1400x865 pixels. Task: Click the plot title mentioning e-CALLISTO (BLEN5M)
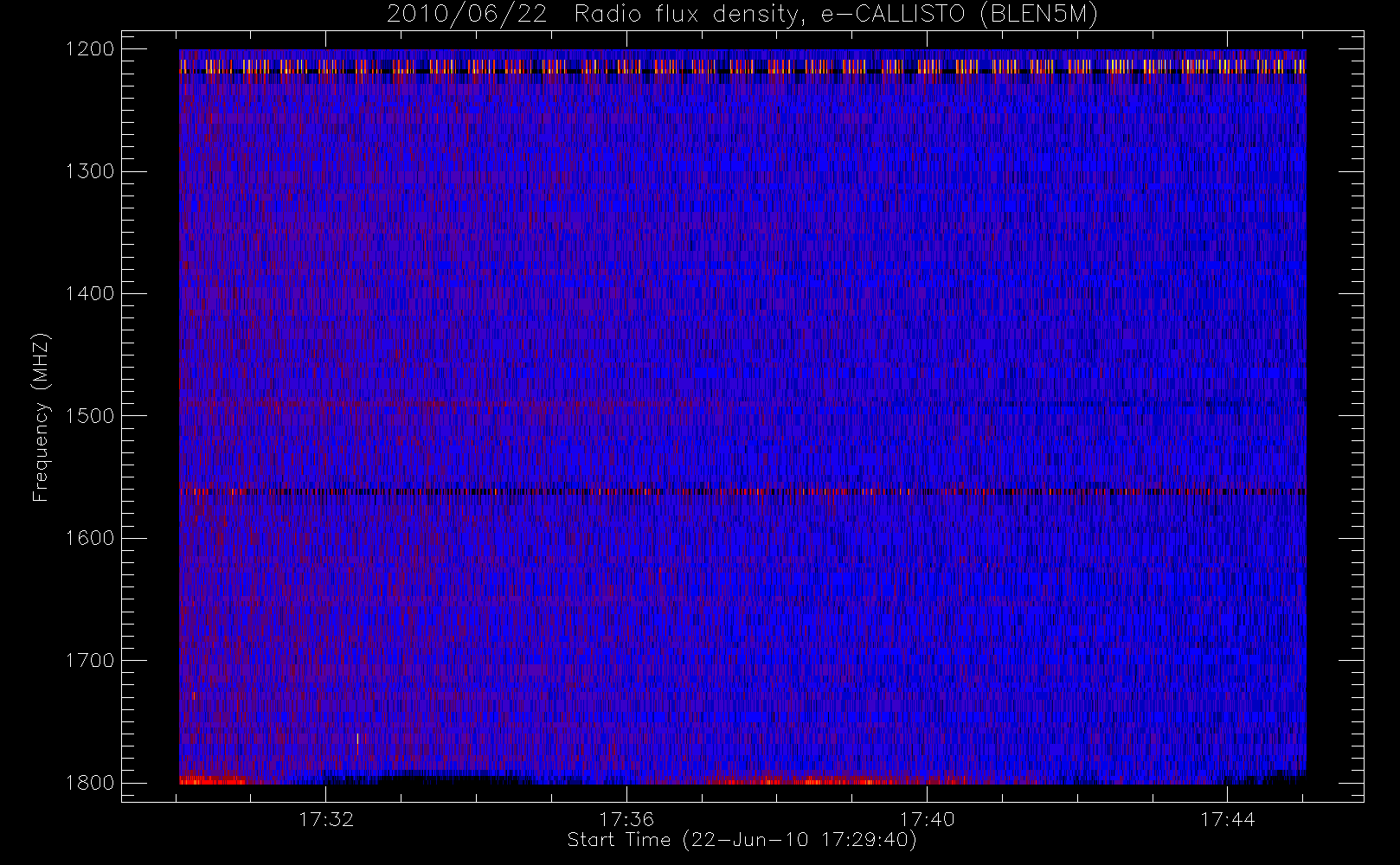(742, 15)
